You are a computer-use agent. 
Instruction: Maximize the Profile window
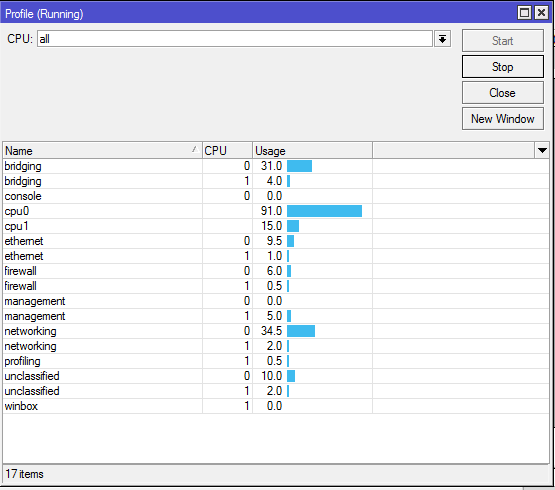point(524,13)
